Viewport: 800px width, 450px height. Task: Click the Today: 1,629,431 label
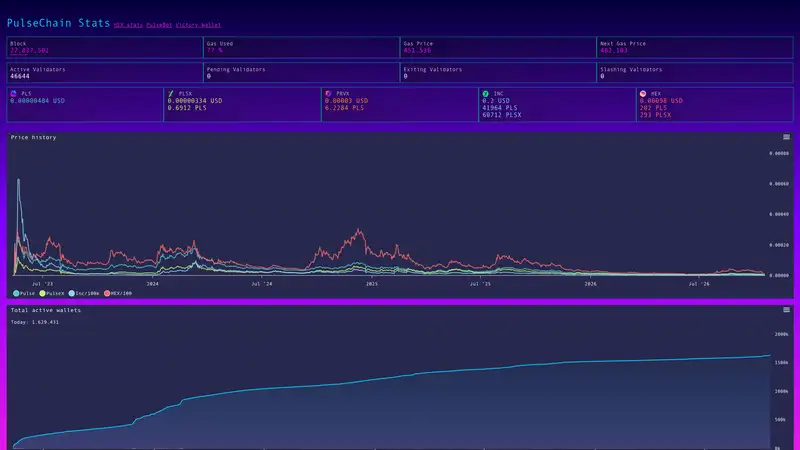click(x=35, y=322)
